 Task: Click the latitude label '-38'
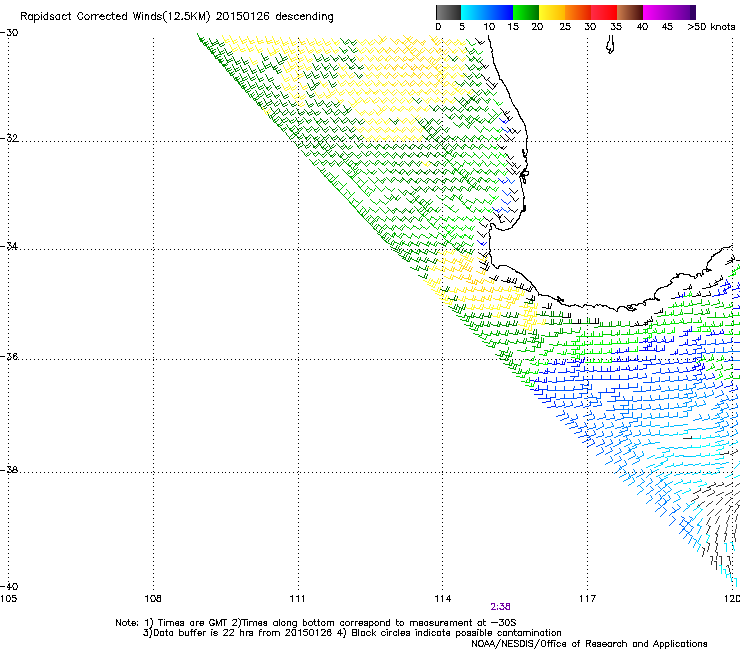click(x=9, y=470)
